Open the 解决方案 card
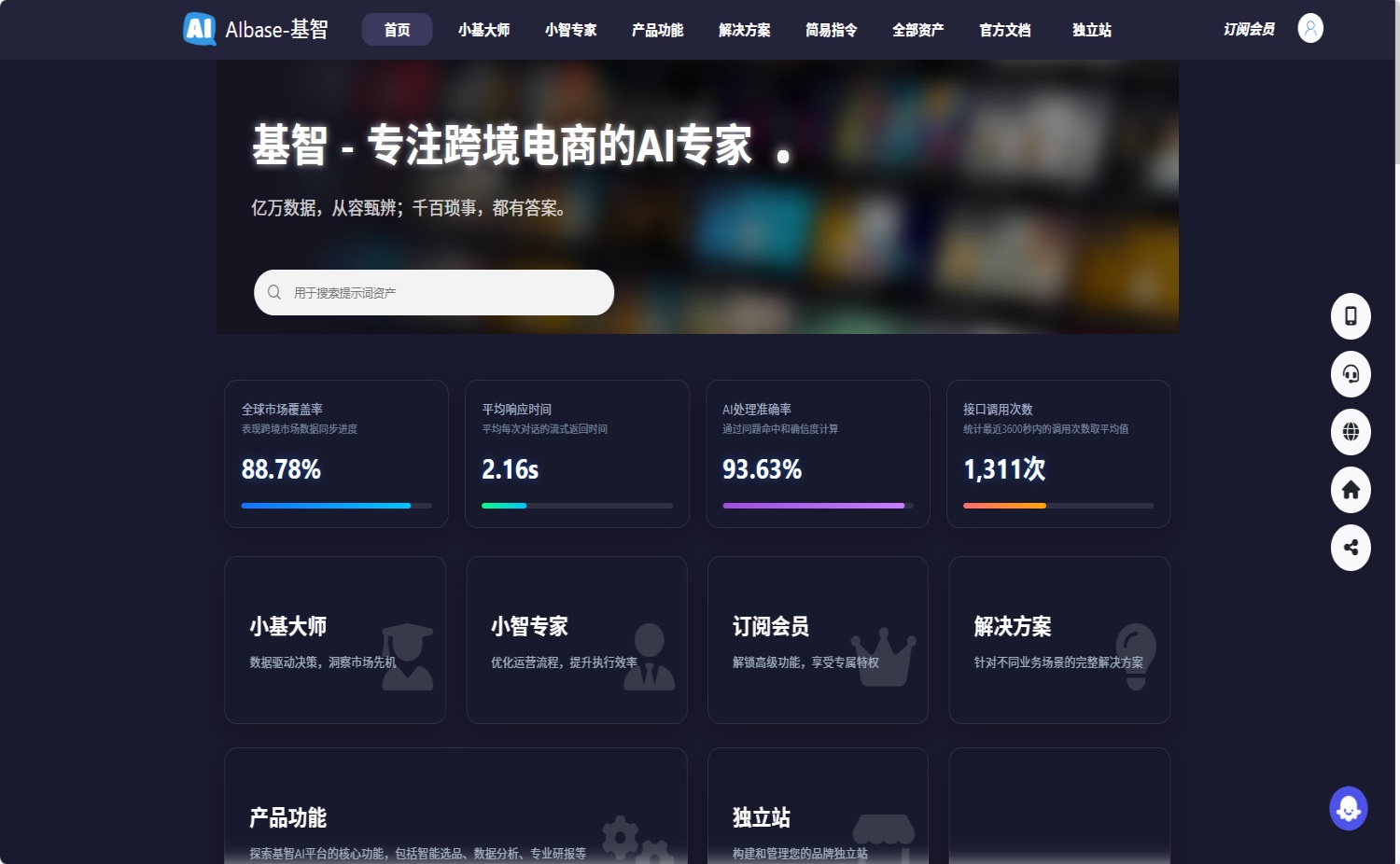The height and width of the screenshot is (864, 1400). 1058,640
